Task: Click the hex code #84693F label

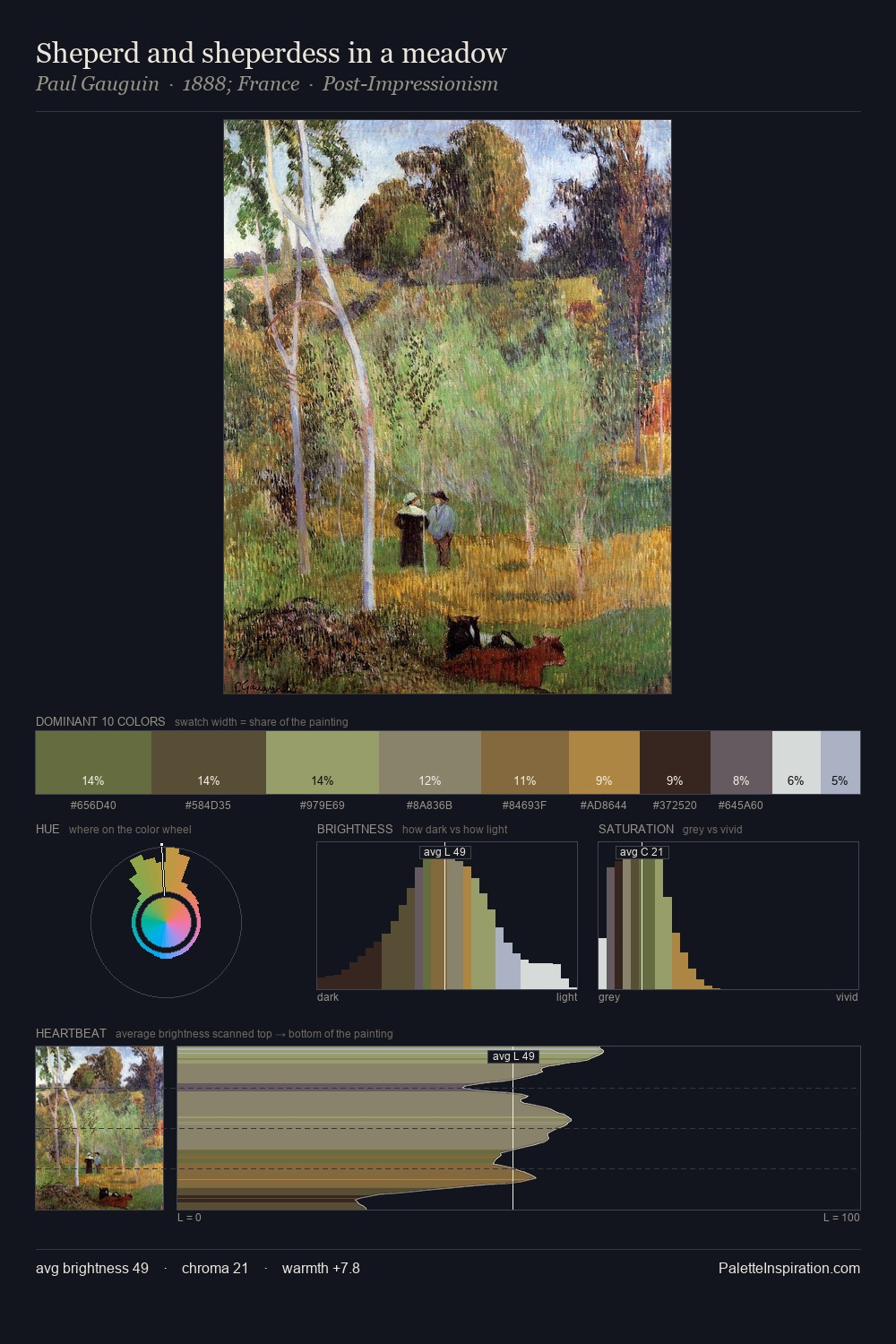Action: pos(525,806)
